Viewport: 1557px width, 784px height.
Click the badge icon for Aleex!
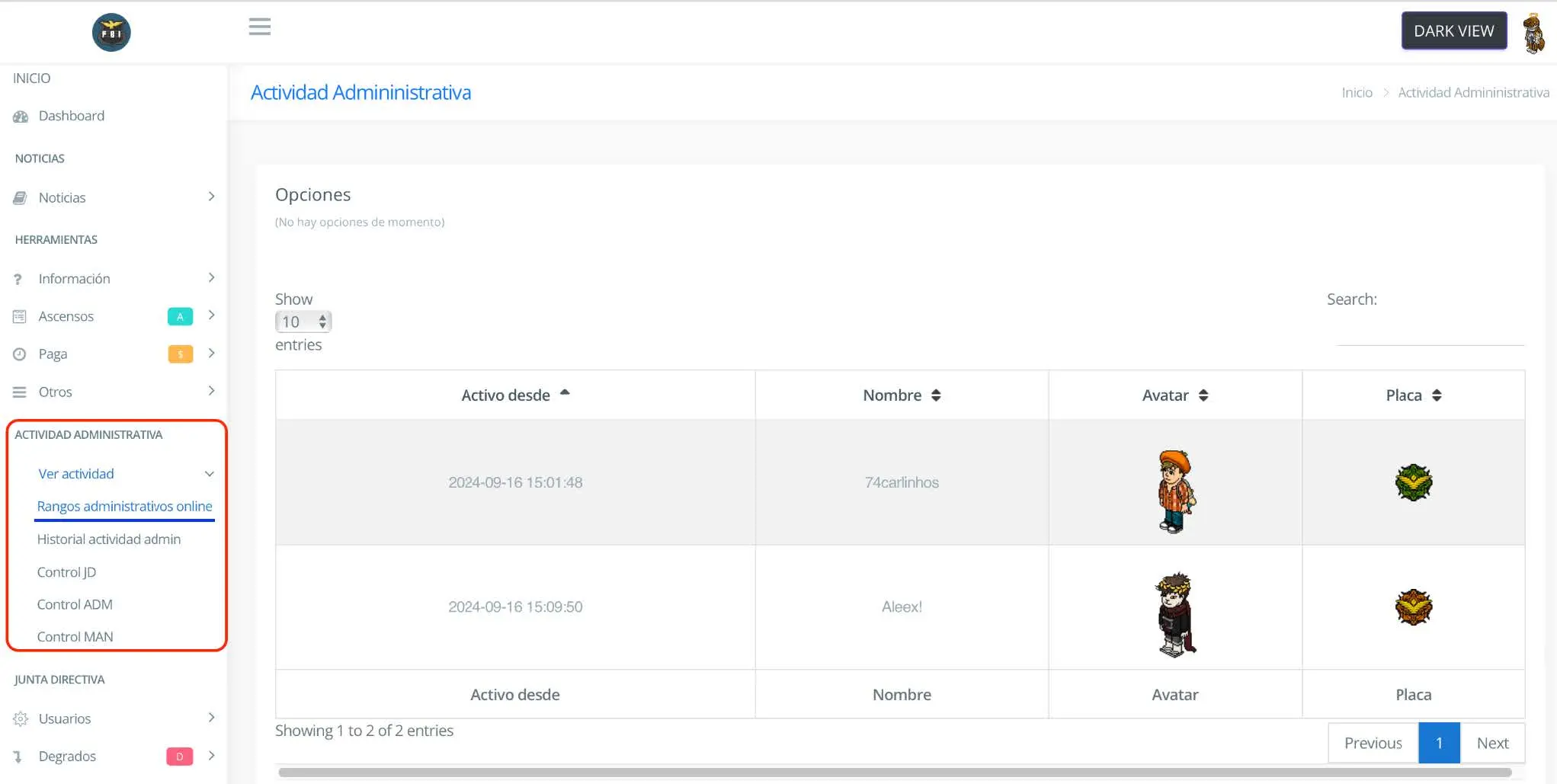(1413, 607)
